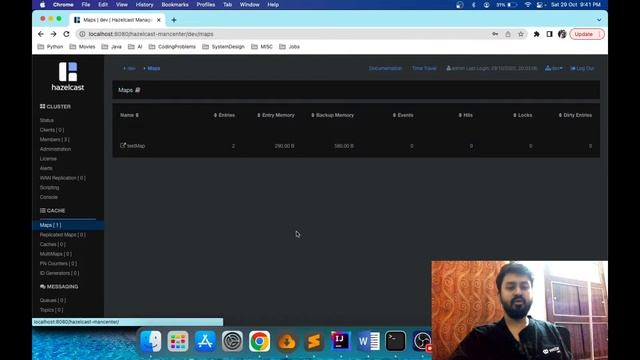Click the icon beside Maps panel title
Viewport: 640px width, 360px height.
click(x=138, y=90)
